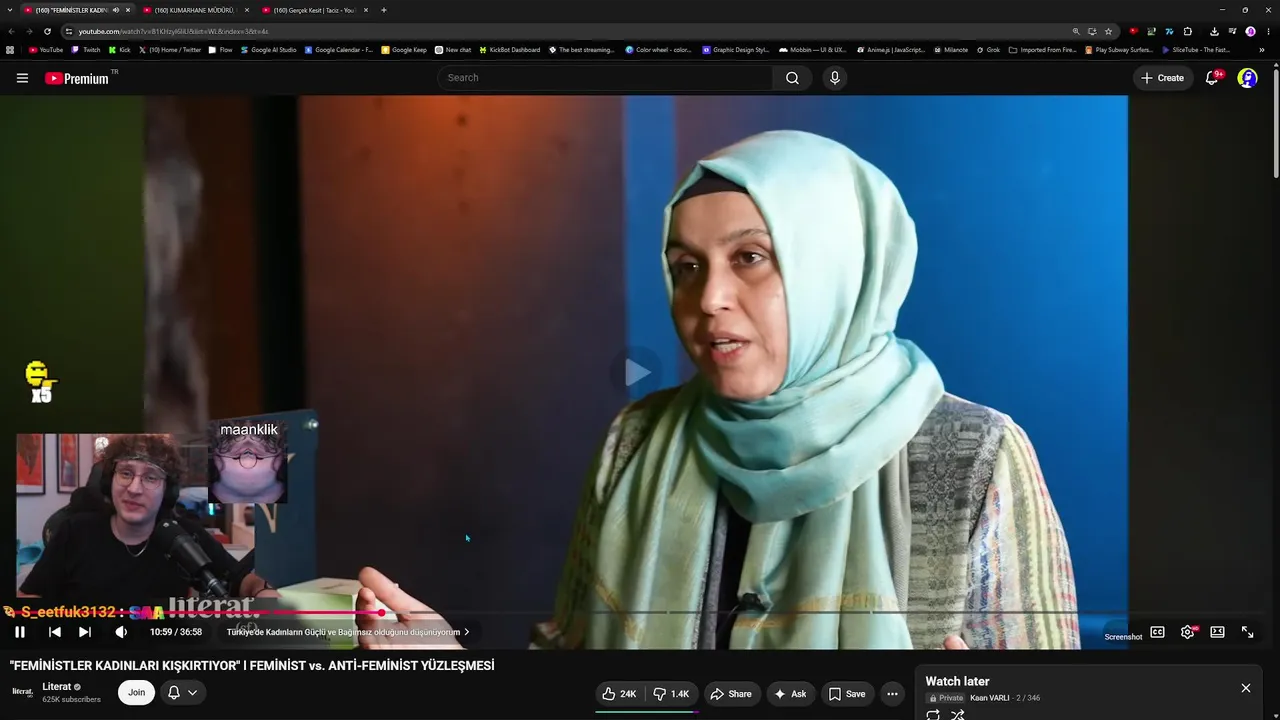Open video player settings gear
Screen dimensions: 1280x720
(1187, 632)
